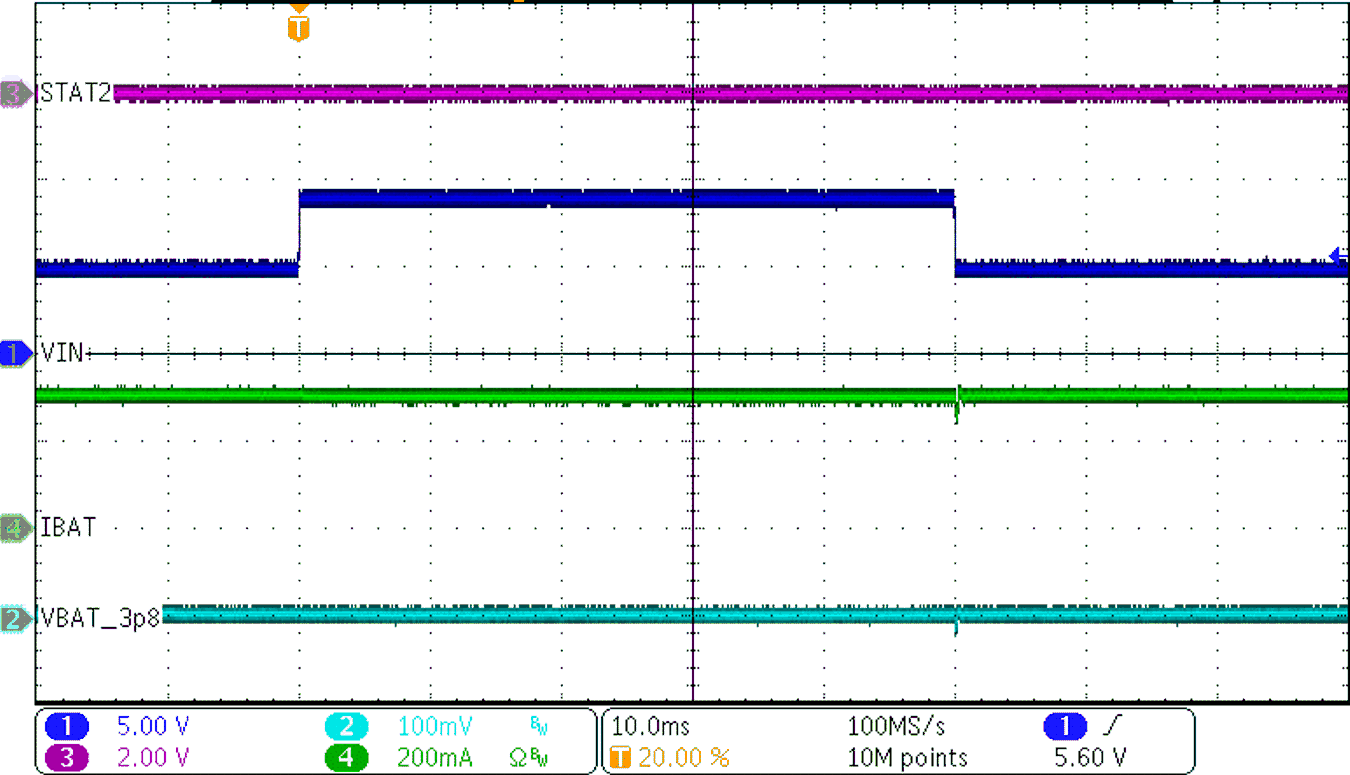The image size is (1350, 775).
Task: Select the Channel 1 badge in the readout bar
Action: point(66,727)
